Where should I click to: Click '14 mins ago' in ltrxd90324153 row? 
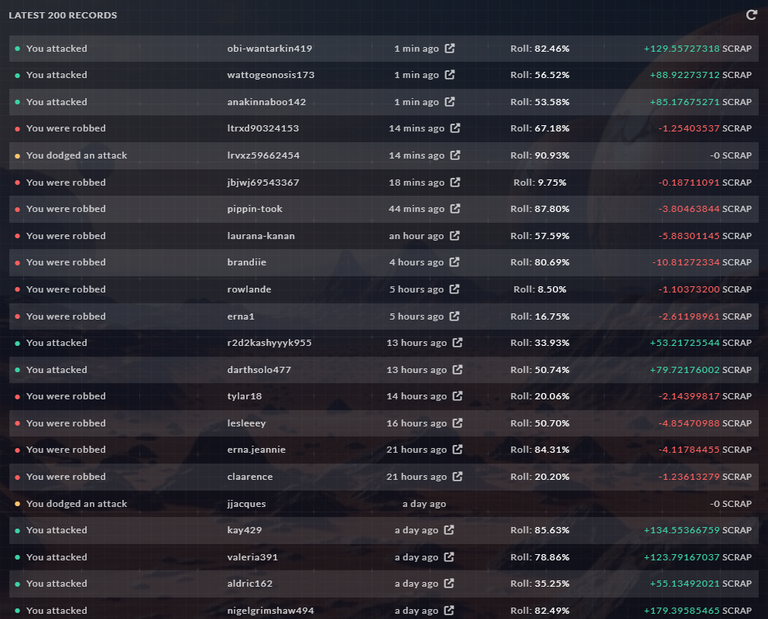[416, 128]
